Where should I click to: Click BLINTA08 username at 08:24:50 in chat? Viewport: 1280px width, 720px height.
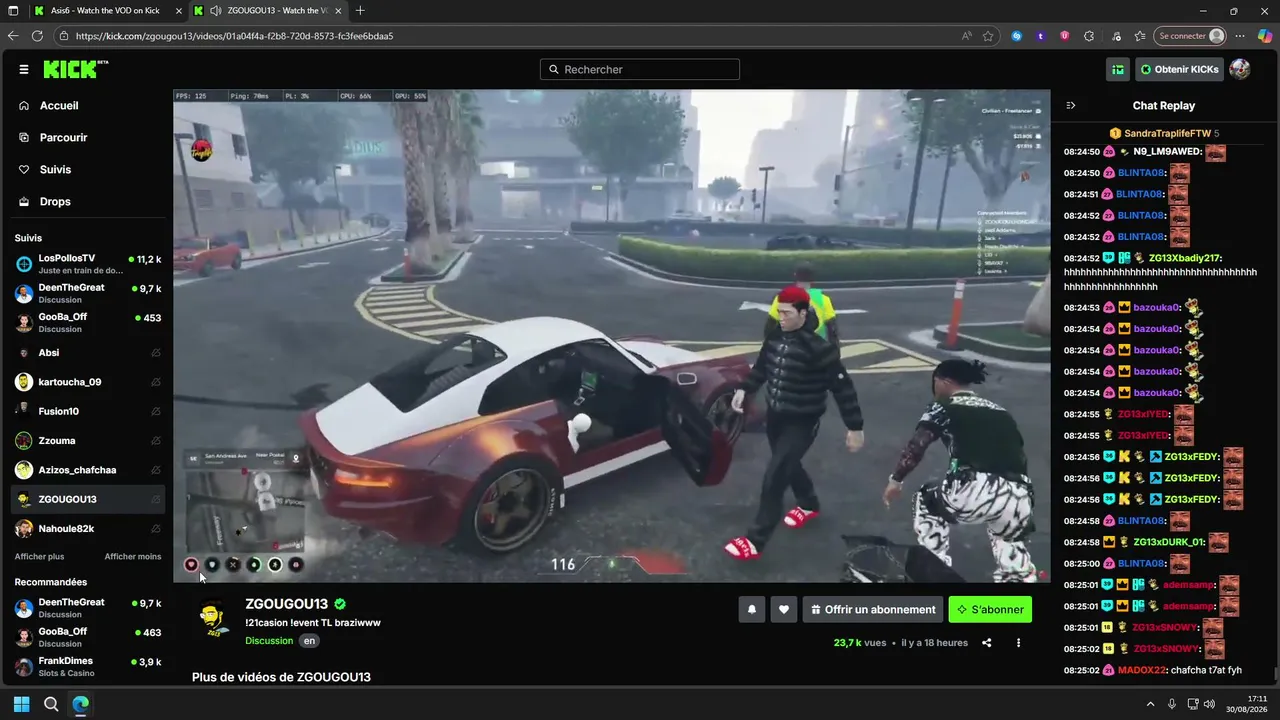(1140, 173)
